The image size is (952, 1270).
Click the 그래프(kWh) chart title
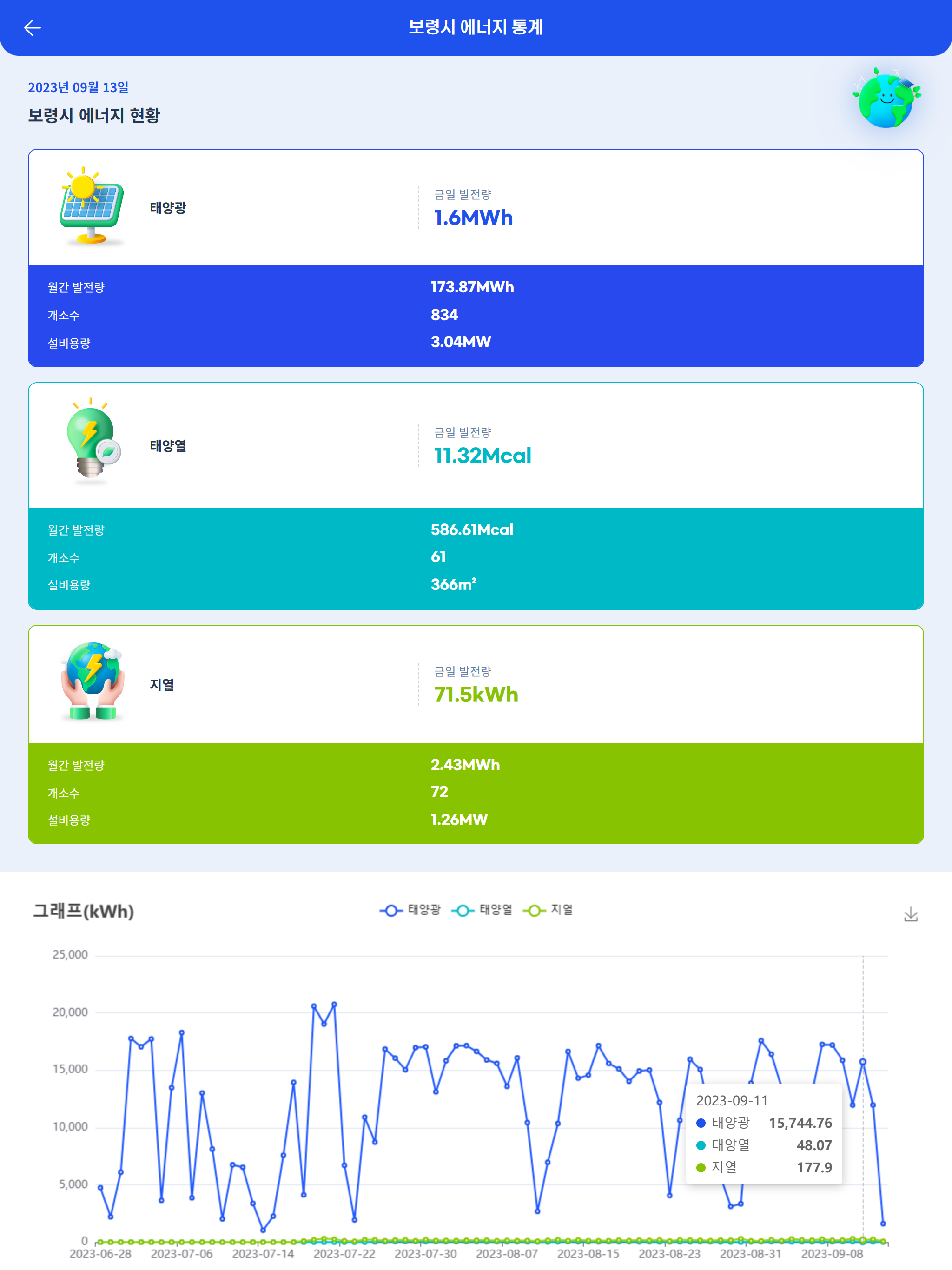83,911
